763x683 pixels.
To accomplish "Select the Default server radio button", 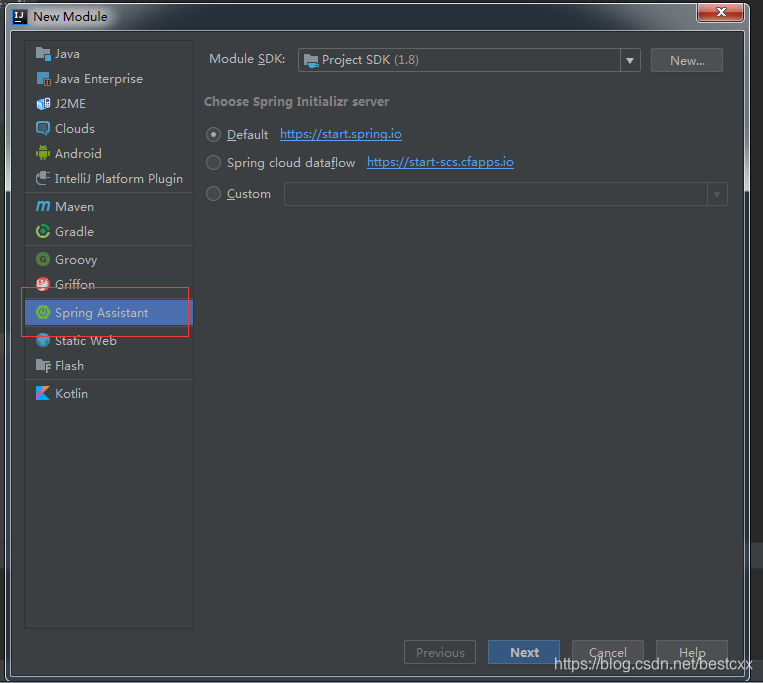I will tap(213, 135).
